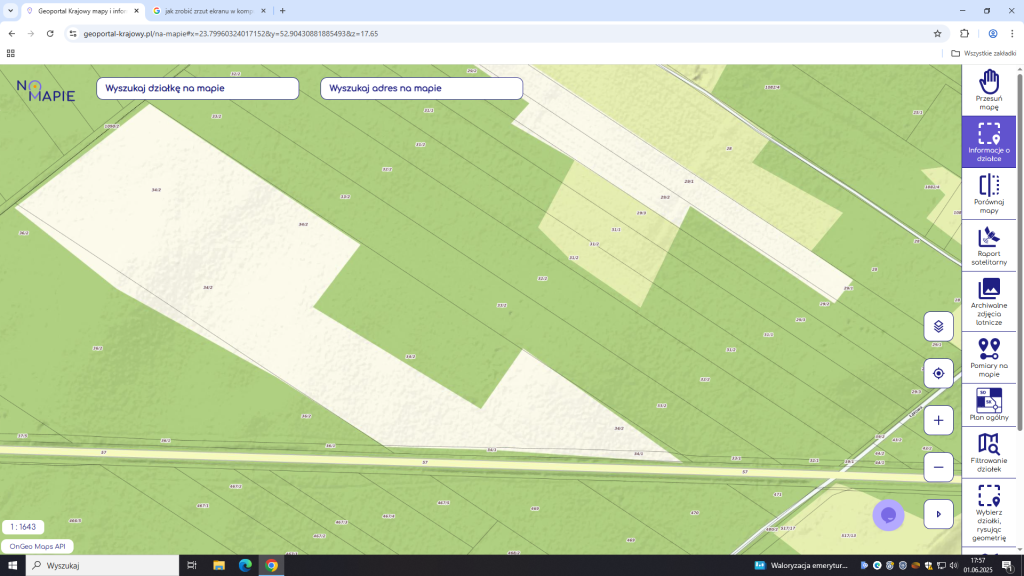Select Wybierz działki rysując geometrię tool

coord(988,511)
